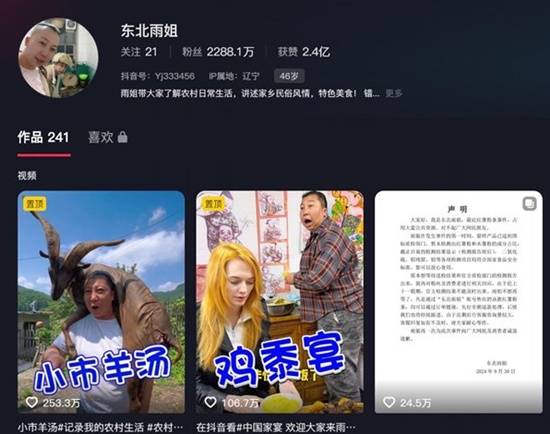The image size is (550, 434).
Task: Expand bio with 更多 link
Action: click(x=394, y=93)
